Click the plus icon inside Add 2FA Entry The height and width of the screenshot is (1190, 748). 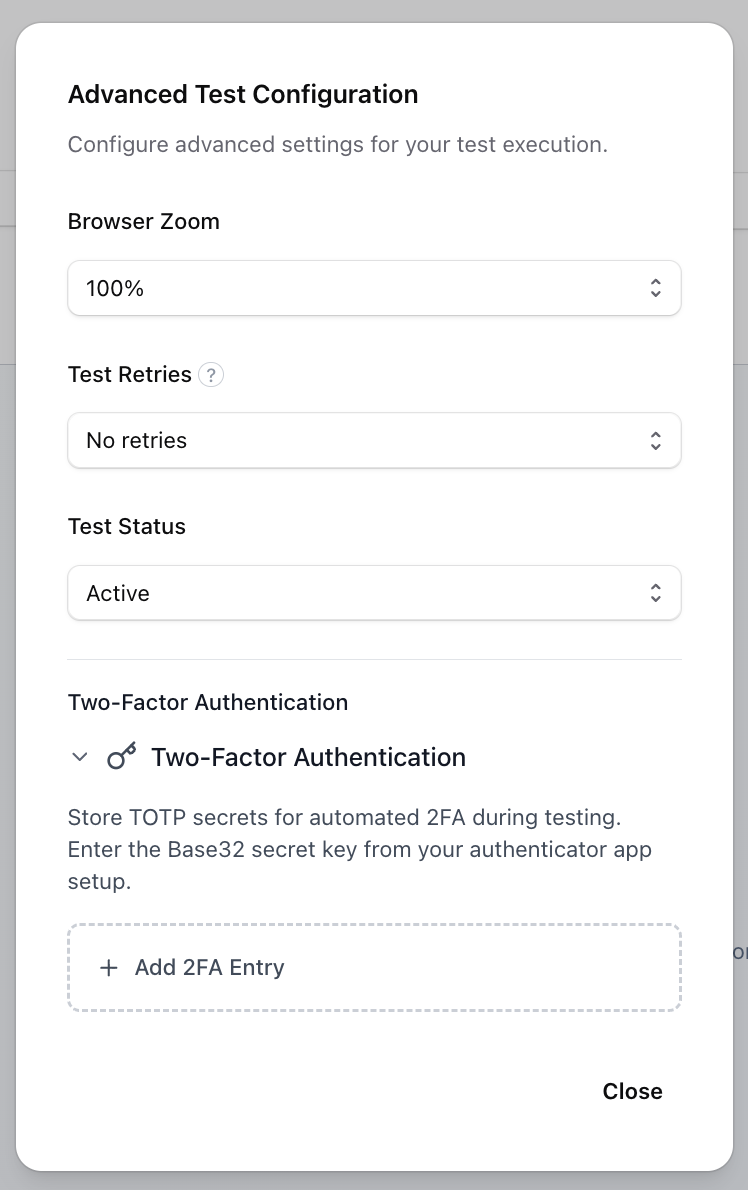pyautogui.click(x=108, y=967)
